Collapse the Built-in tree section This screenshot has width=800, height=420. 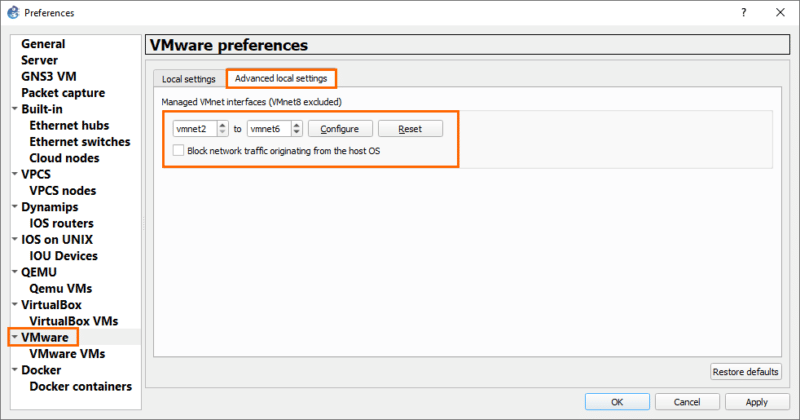coord(14,110)
